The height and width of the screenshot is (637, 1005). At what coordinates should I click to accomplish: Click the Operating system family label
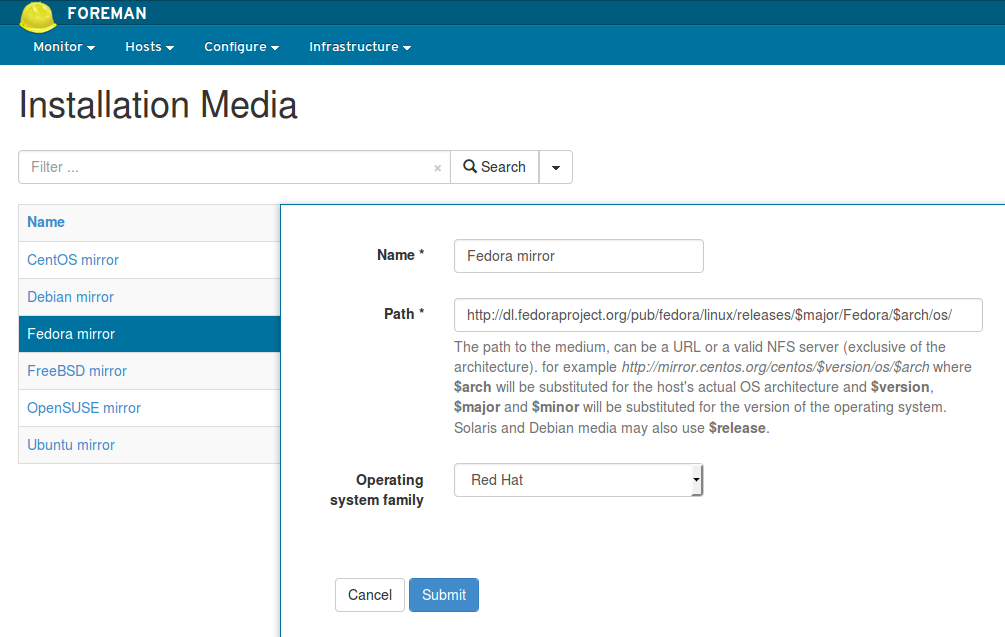[377, 490]
